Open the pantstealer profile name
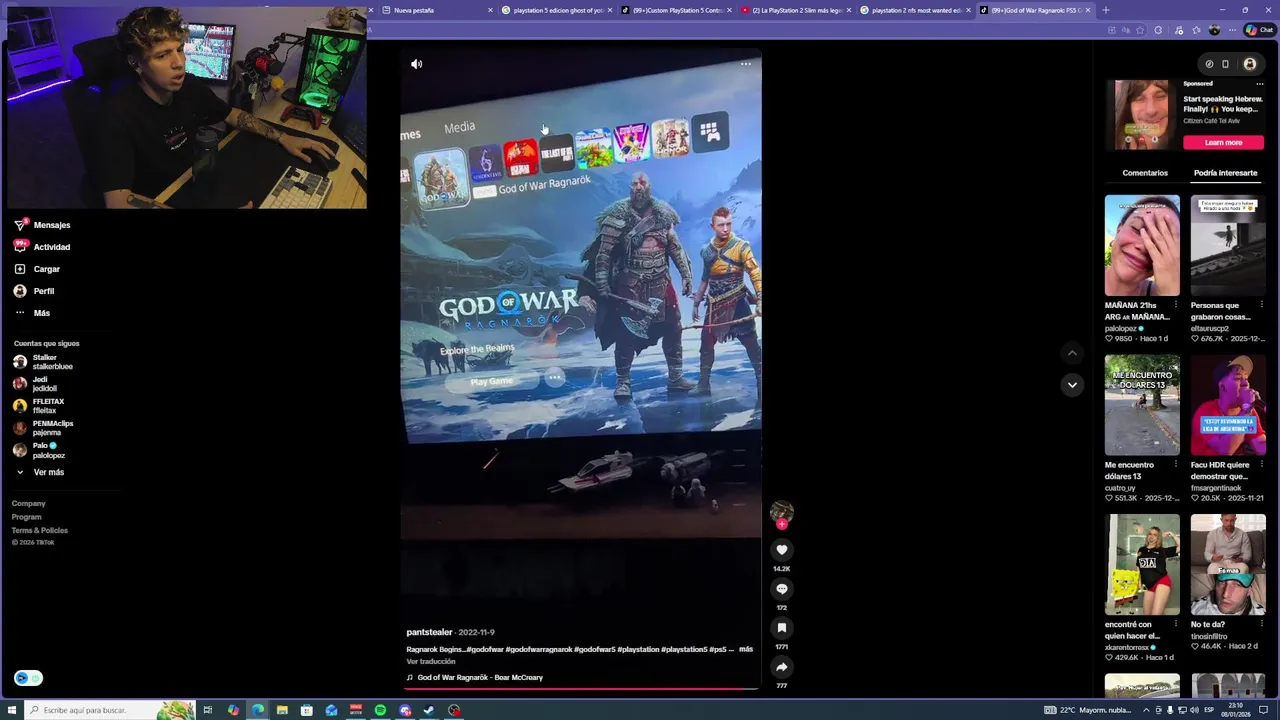The image size is (1280, 720). (x=429, y=632)
